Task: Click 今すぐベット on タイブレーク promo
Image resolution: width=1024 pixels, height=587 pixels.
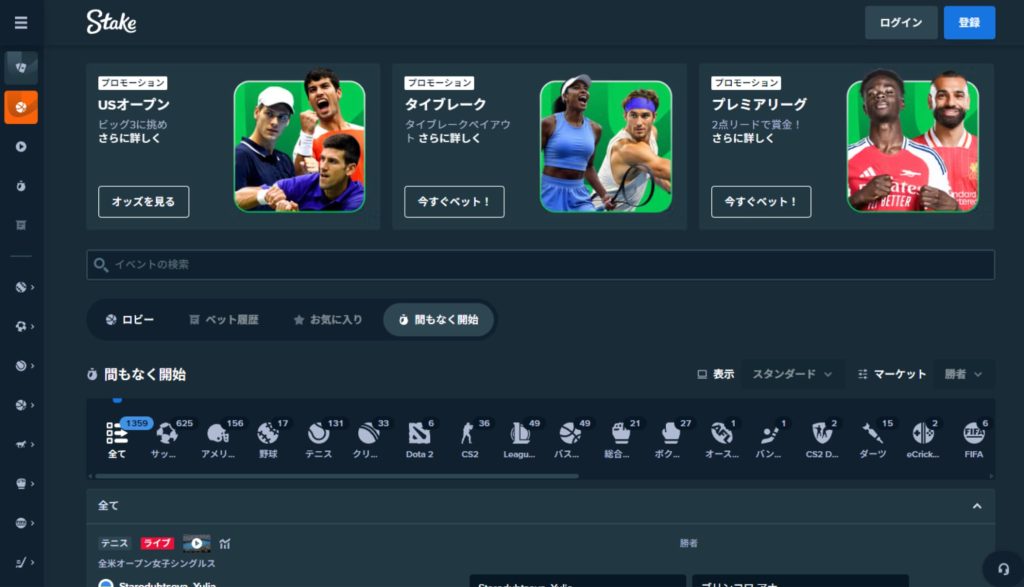Action: click(x=454, y=202)
